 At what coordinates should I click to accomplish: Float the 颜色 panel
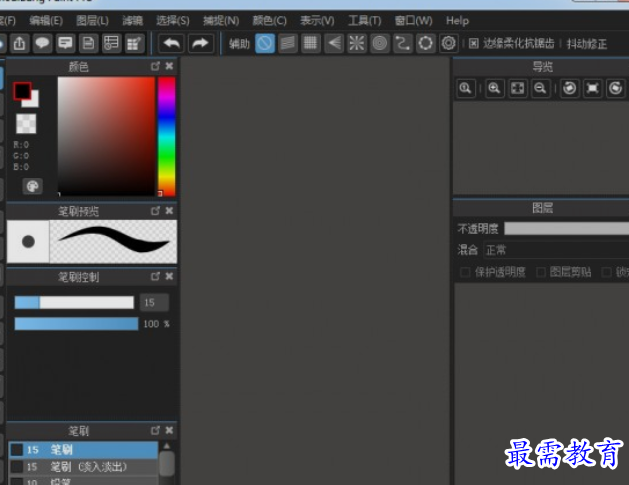click(x=155, y=66)
